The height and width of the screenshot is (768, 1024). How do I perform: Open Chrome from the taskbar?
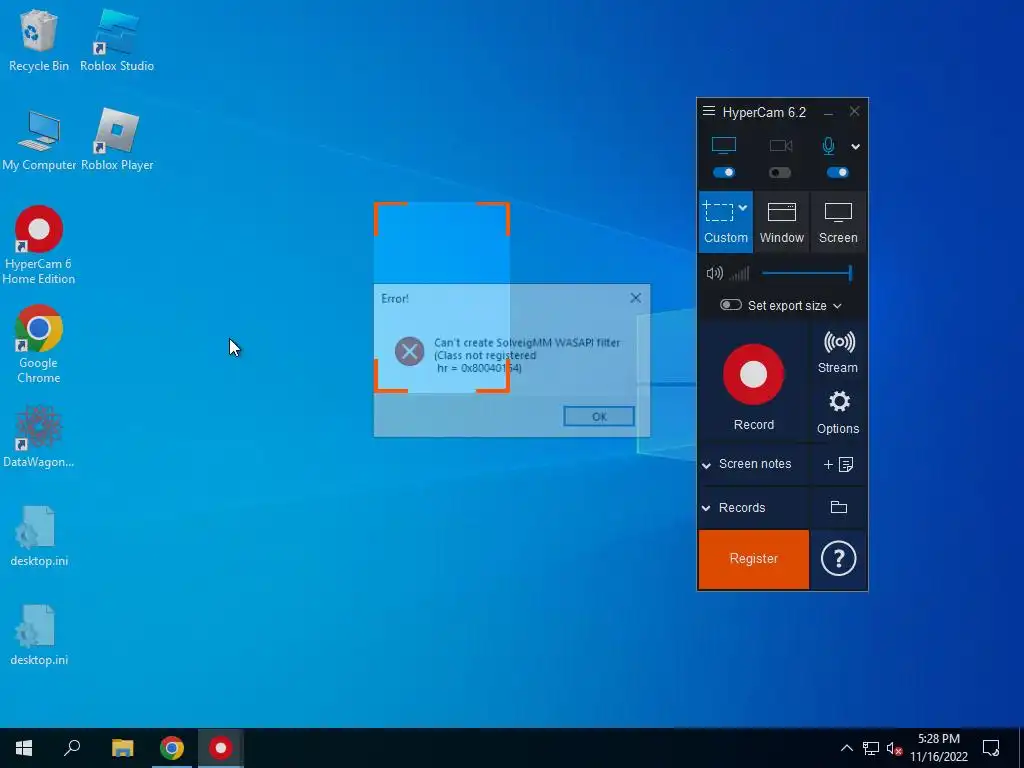click(172, 748)
